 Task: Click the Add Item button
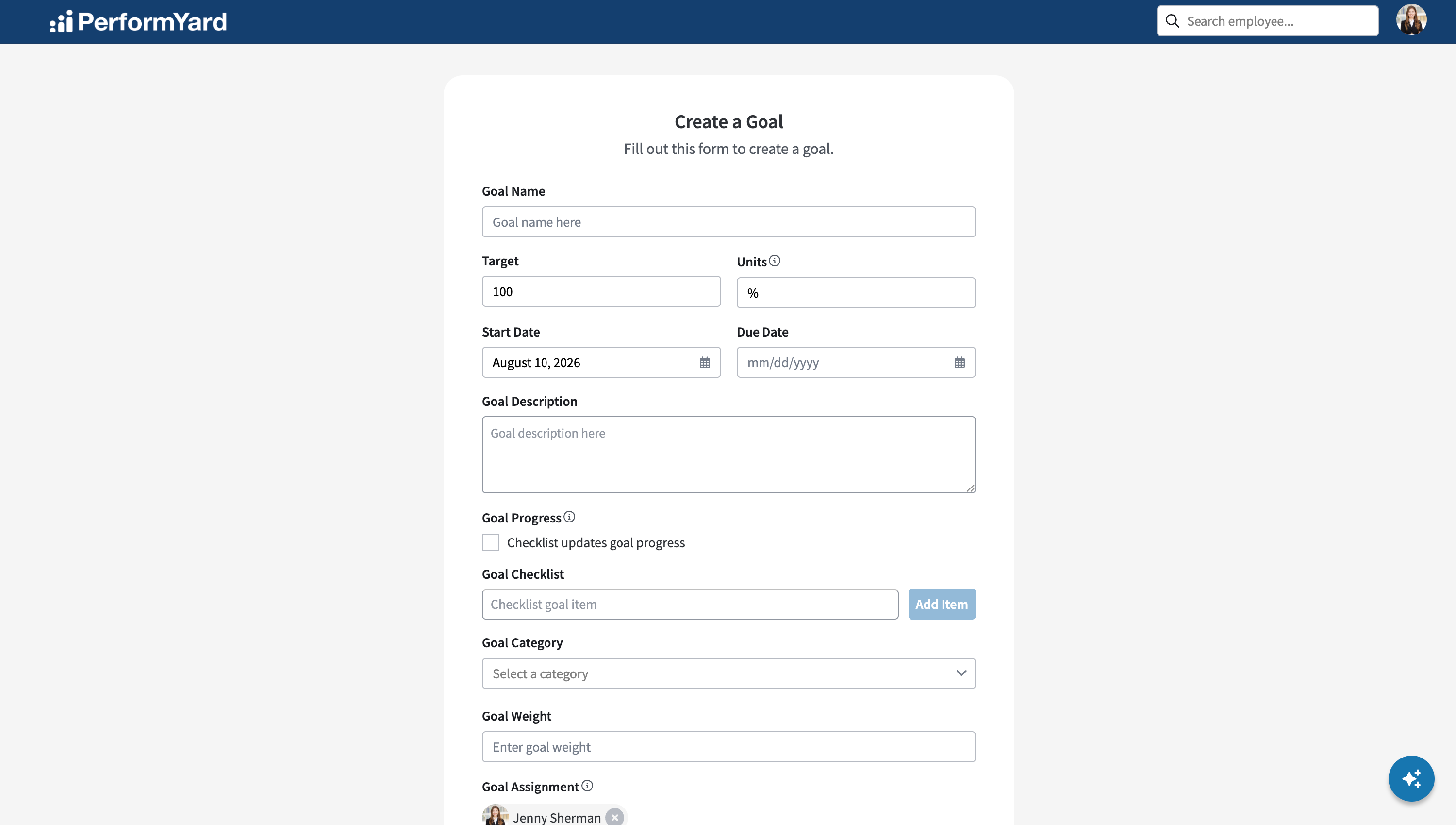942,604
